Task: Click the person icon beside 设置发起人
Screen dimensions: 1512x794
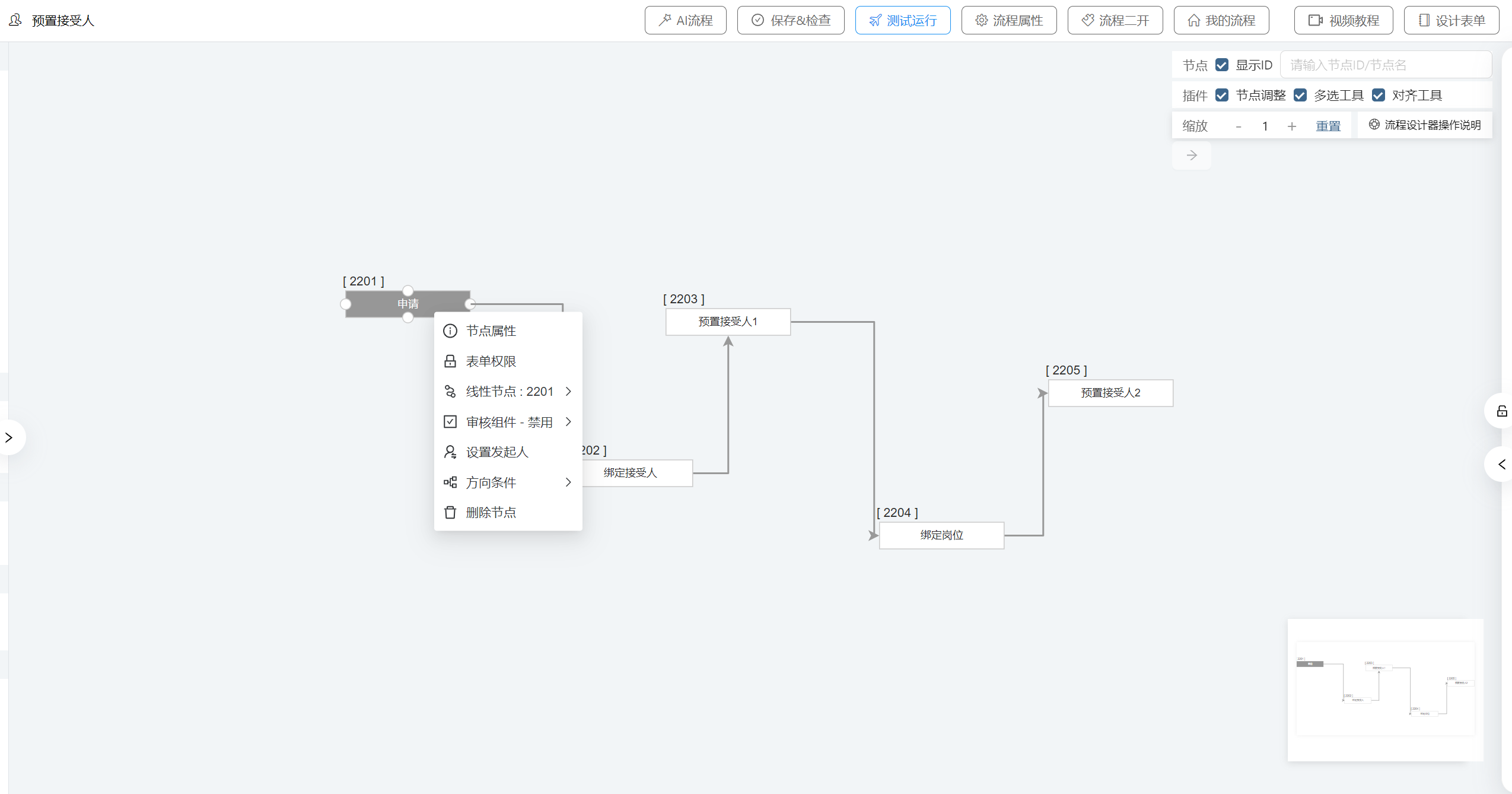Action: 450,452
